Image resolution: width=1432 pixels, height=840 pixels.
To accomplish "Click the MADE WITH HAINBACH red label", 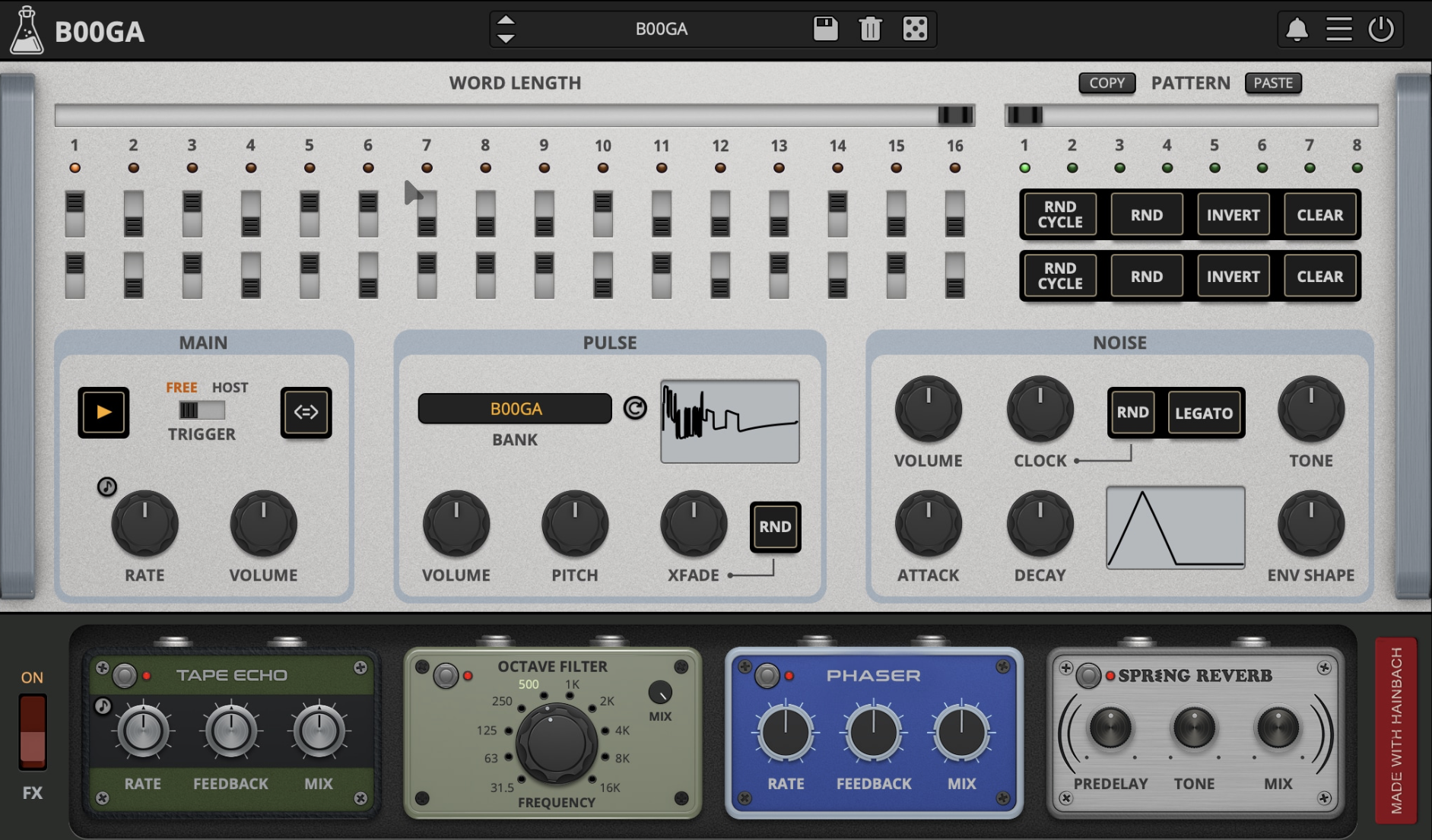I will [x=1396, y=731].
